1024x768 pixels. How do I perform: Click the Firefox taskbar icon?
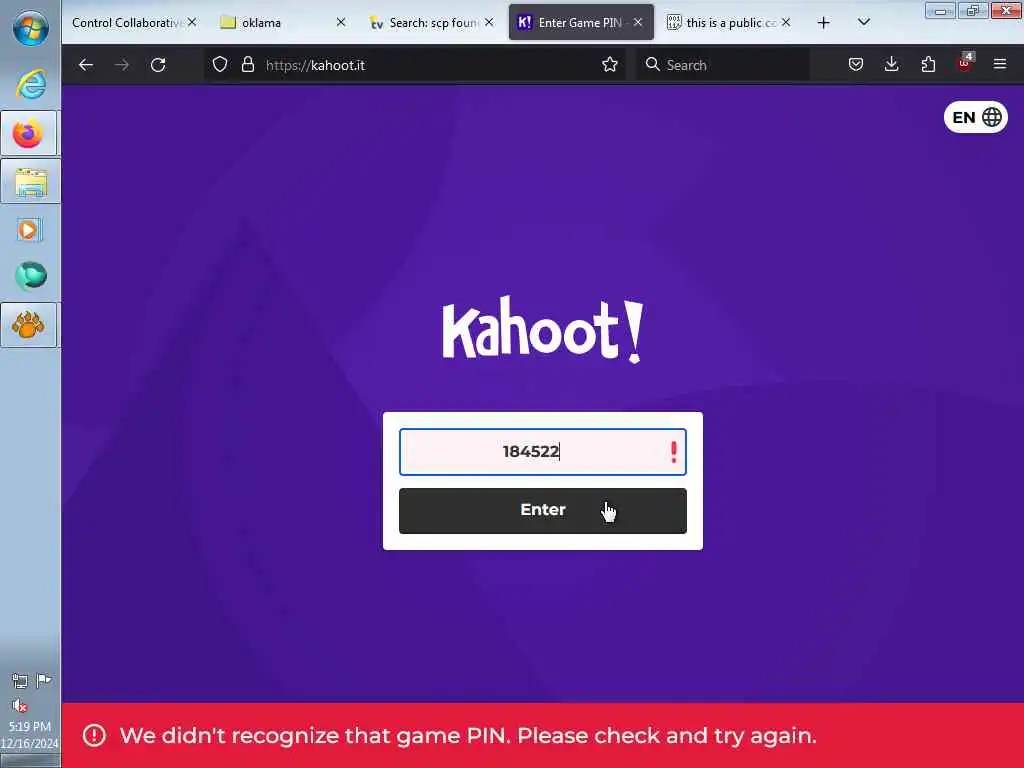click(x=28, y=134)
